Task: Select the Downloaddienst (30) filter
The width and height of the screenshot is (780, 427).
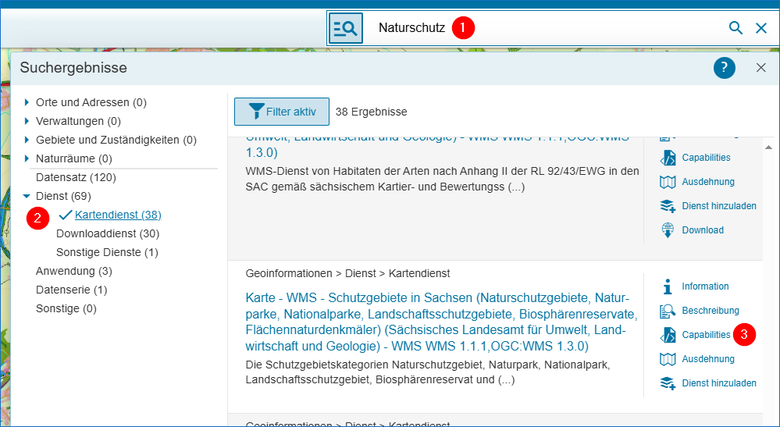Action: (x=107, y=233)
